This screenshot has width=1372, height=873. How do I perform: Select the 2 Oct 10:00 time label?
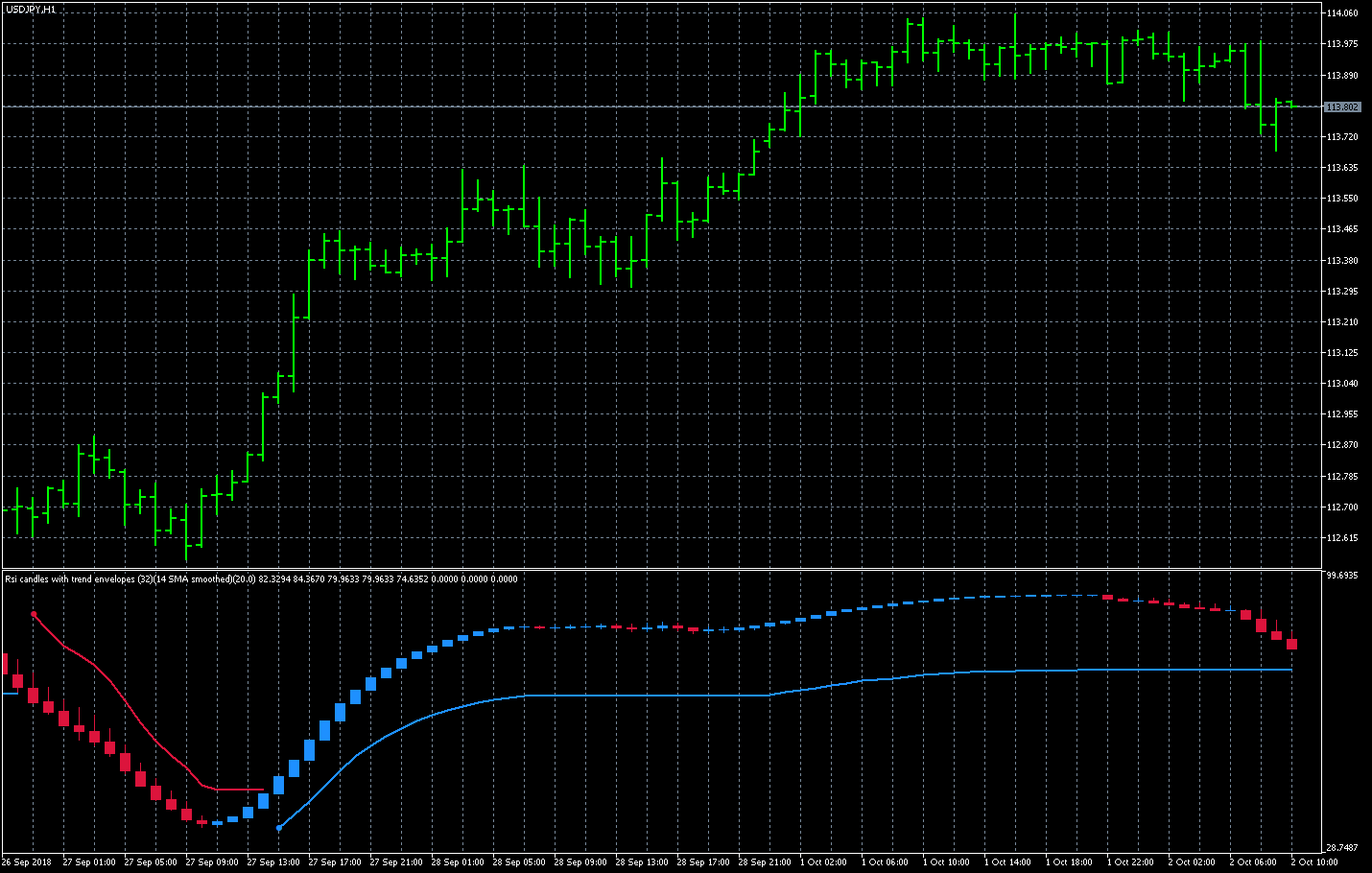(x=1314, y=862)
